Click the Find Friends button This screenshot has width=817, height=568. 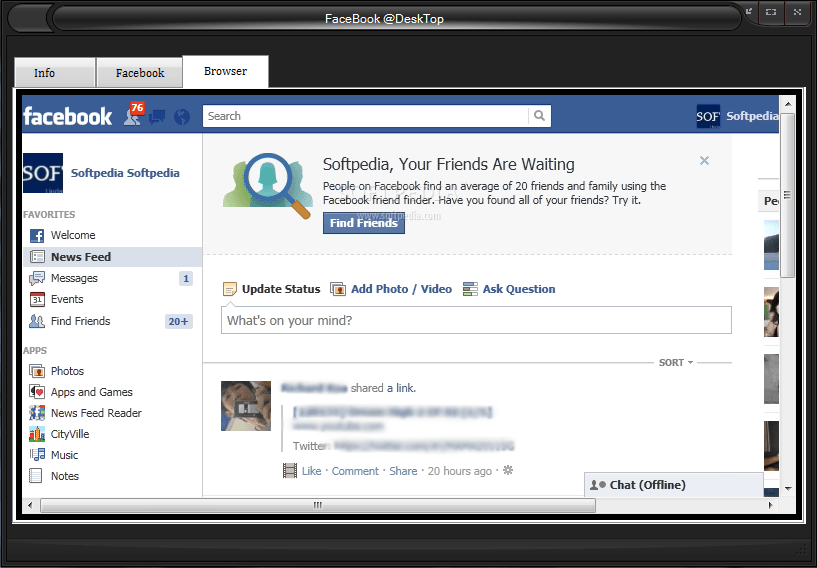click(364, 223)
